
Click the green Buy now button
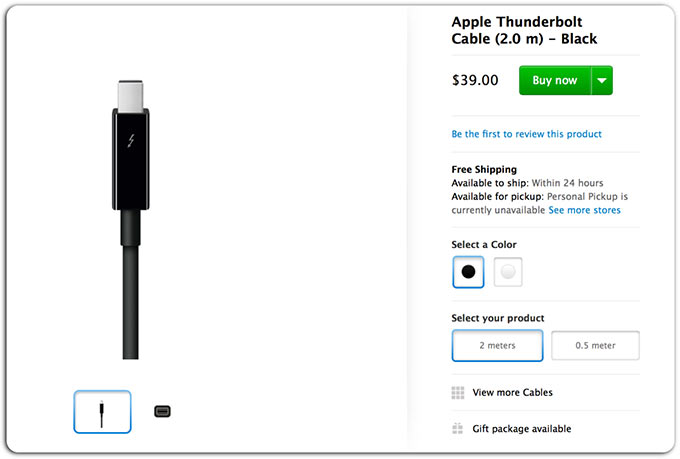(554, 80)
